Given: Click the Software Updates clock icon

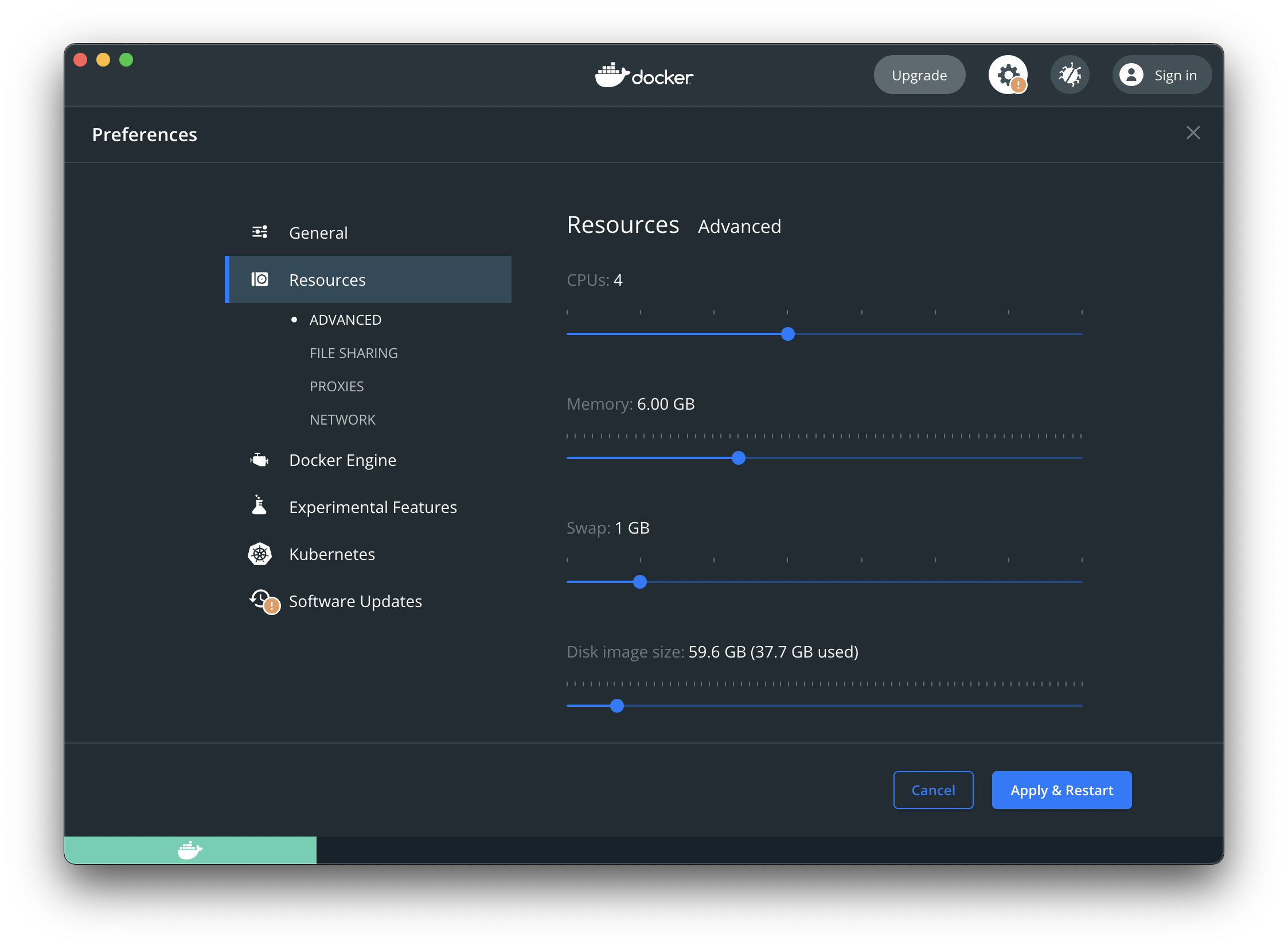Looking at the screenshot, I should pos(261,600).
